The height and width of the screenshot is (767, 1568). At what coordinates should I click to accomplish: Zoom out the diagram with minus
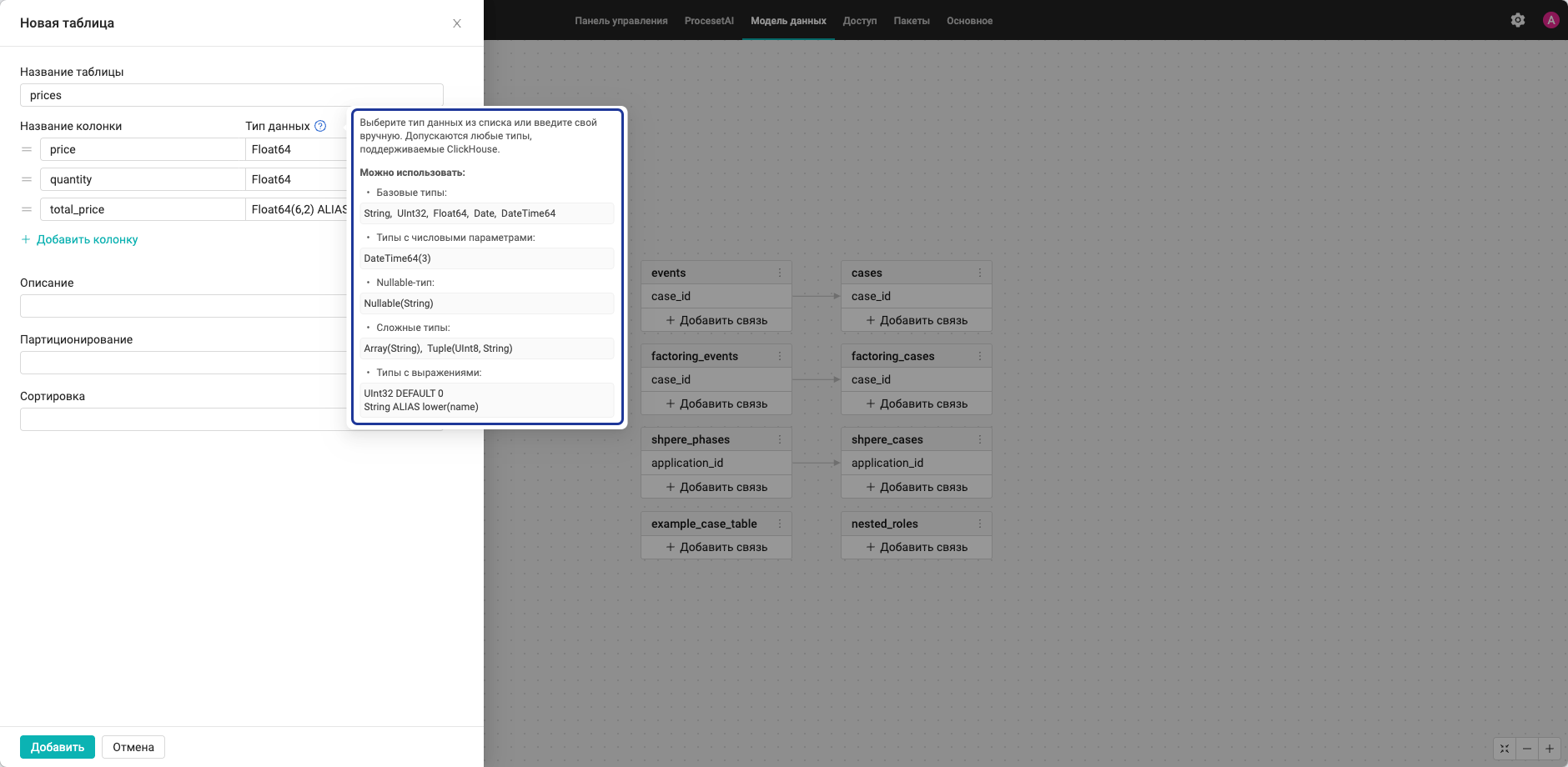point(1527,749)
